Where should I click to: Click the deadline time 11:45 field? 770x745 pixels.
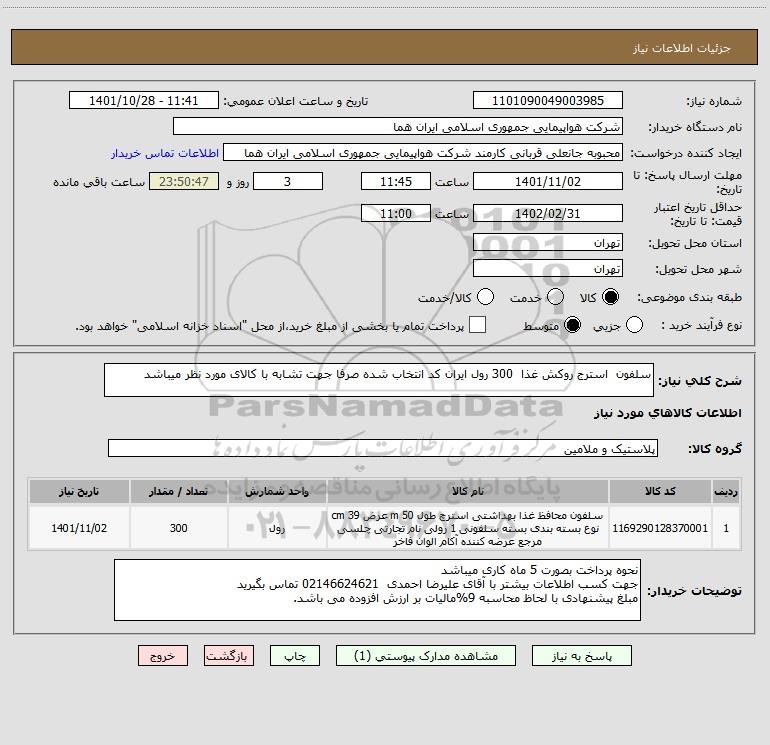point(396,181)
